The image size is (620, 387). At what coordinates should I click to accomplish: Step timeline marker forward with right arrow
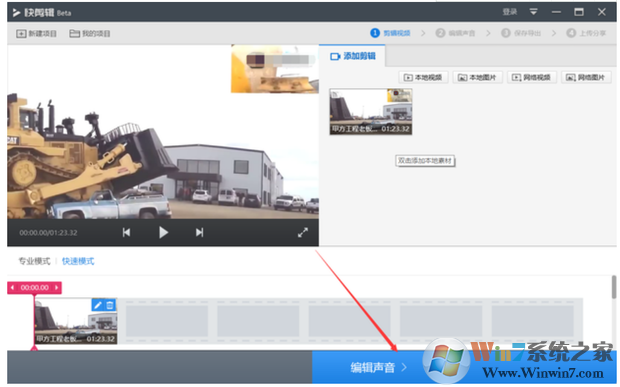[x=57, y=287]
